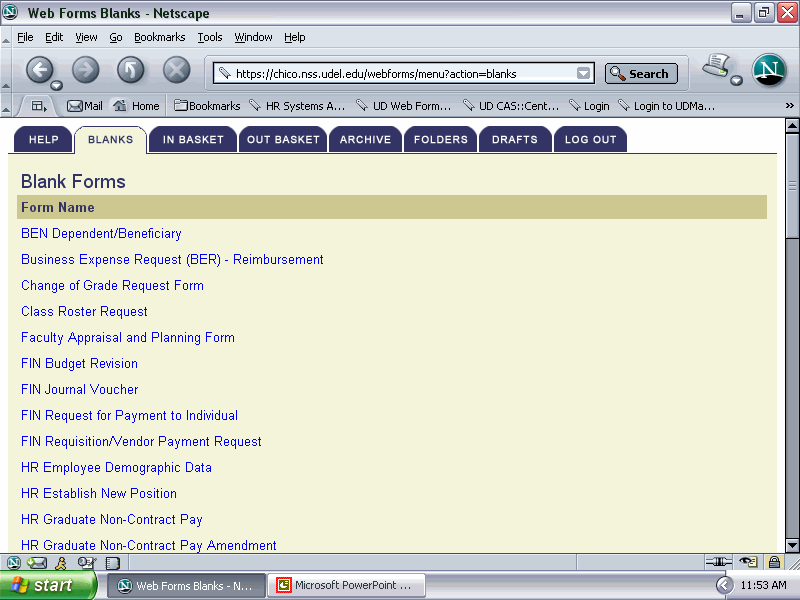The image size is (800, 600).
Task: Open Mail from the personal toolbar
Action: [x=84, y=106]
